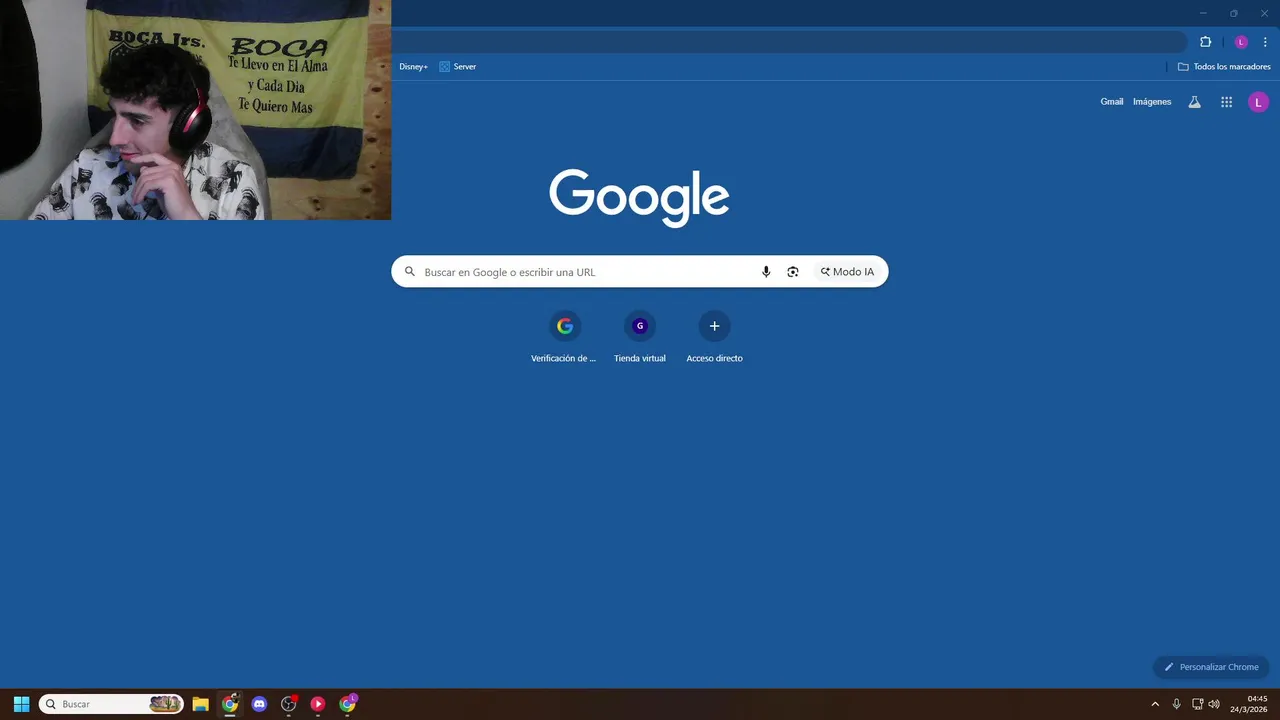This screenshot has height=720, width=1280.
Task: Click the Google logo
Action: point(639,197)
